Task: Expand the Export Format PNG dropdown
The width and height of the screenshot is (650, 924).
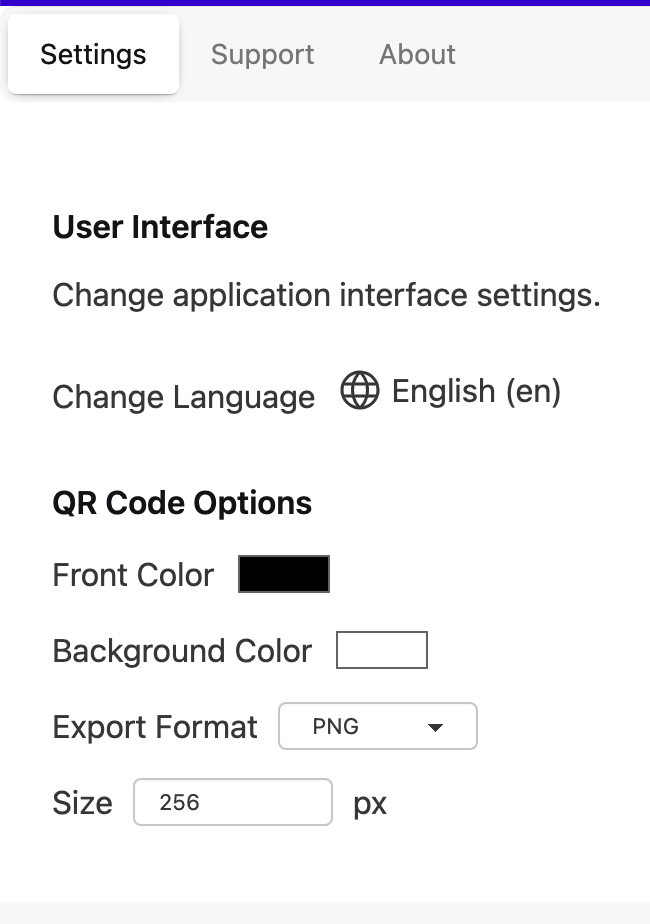Action: point(377,727)
